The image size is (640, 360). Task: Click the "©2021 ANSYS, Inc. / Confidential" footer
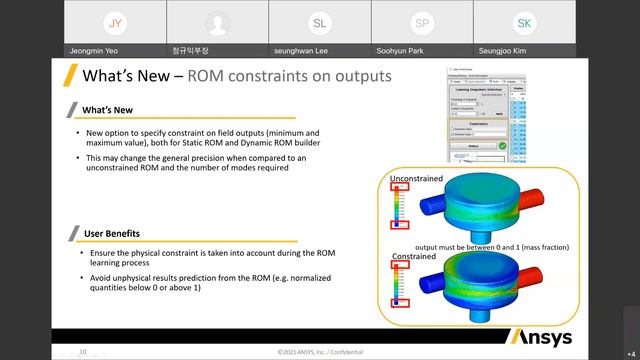tap(320, 352)
